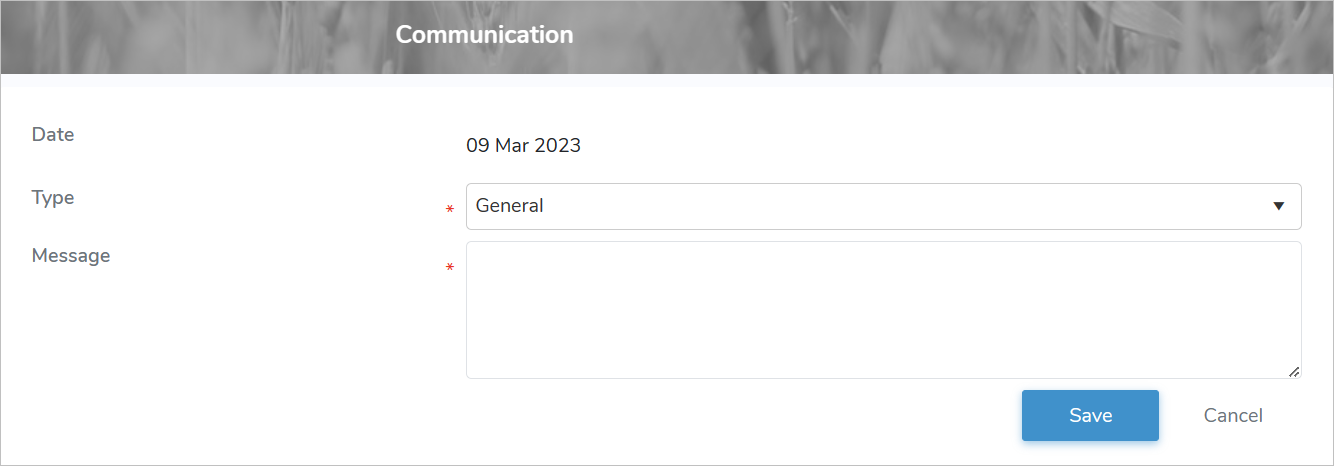Viewport: 1334px width, 466px height.
Task: Grab the Message box resize handle
Action: click(x=1294, y=371)
